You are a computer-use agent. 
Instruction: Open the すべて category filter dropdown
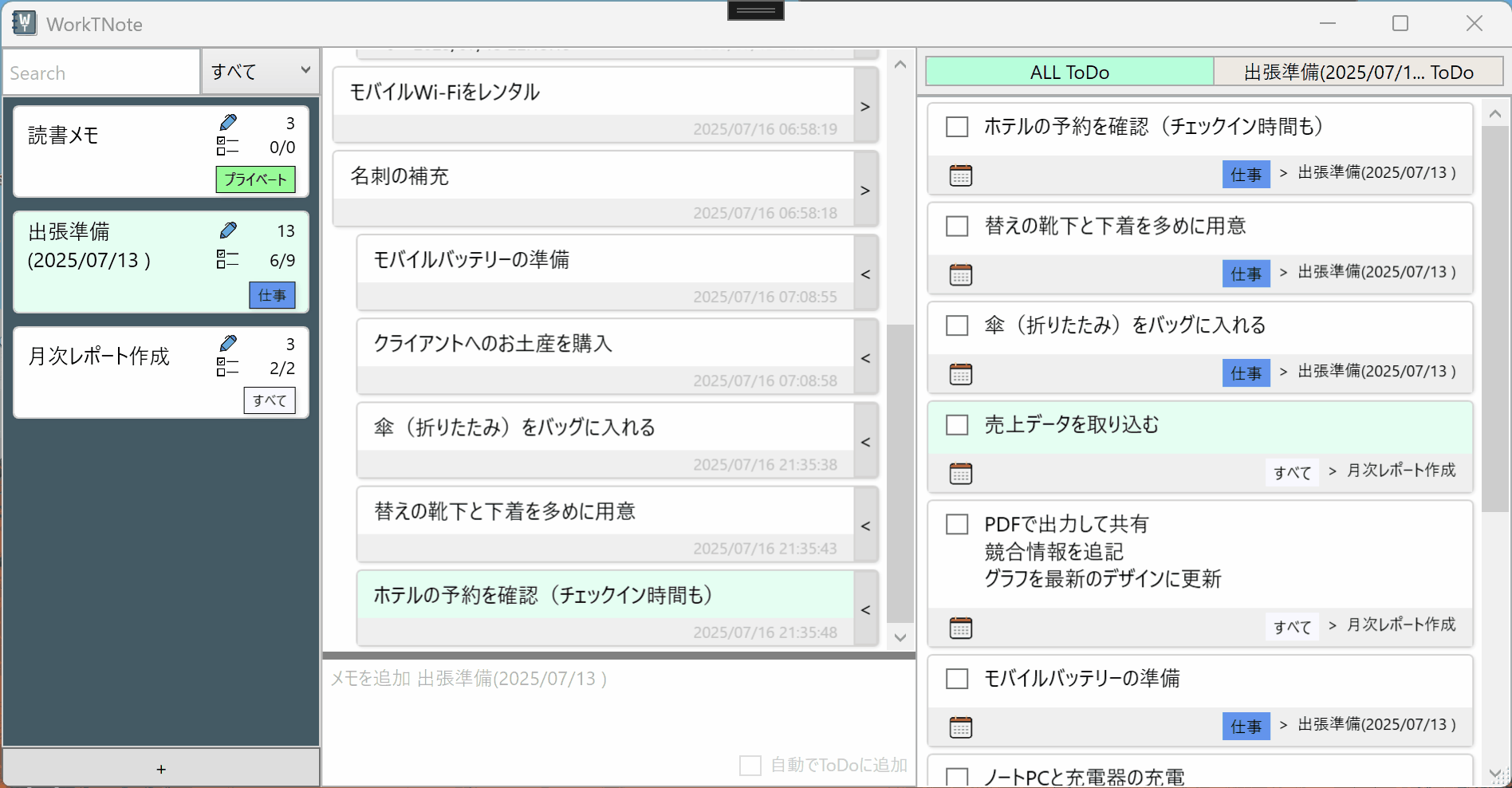tap(261, 72)
